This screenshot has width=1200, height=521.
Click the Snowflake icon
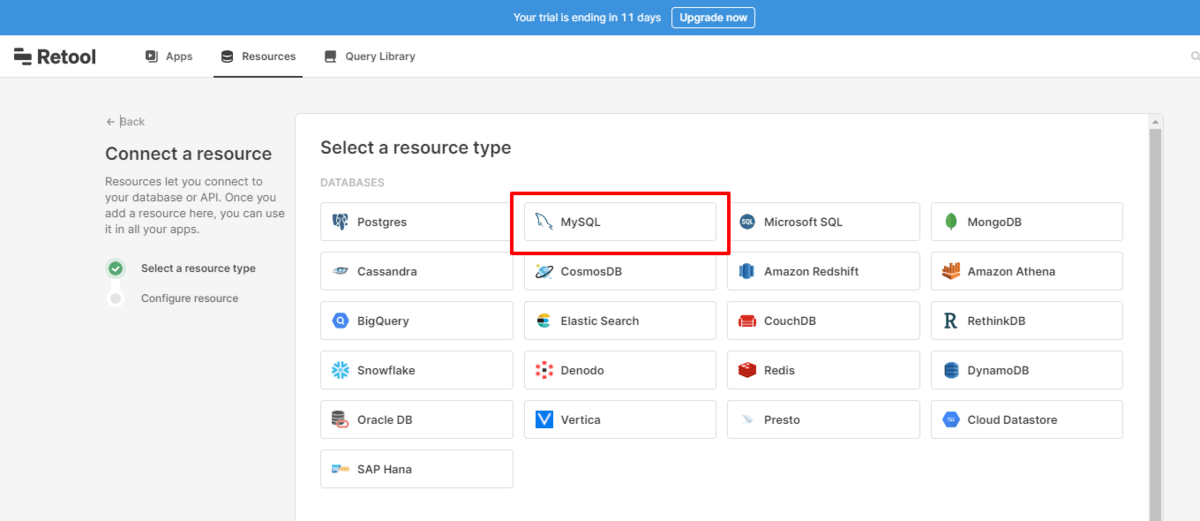pos(340,370)
